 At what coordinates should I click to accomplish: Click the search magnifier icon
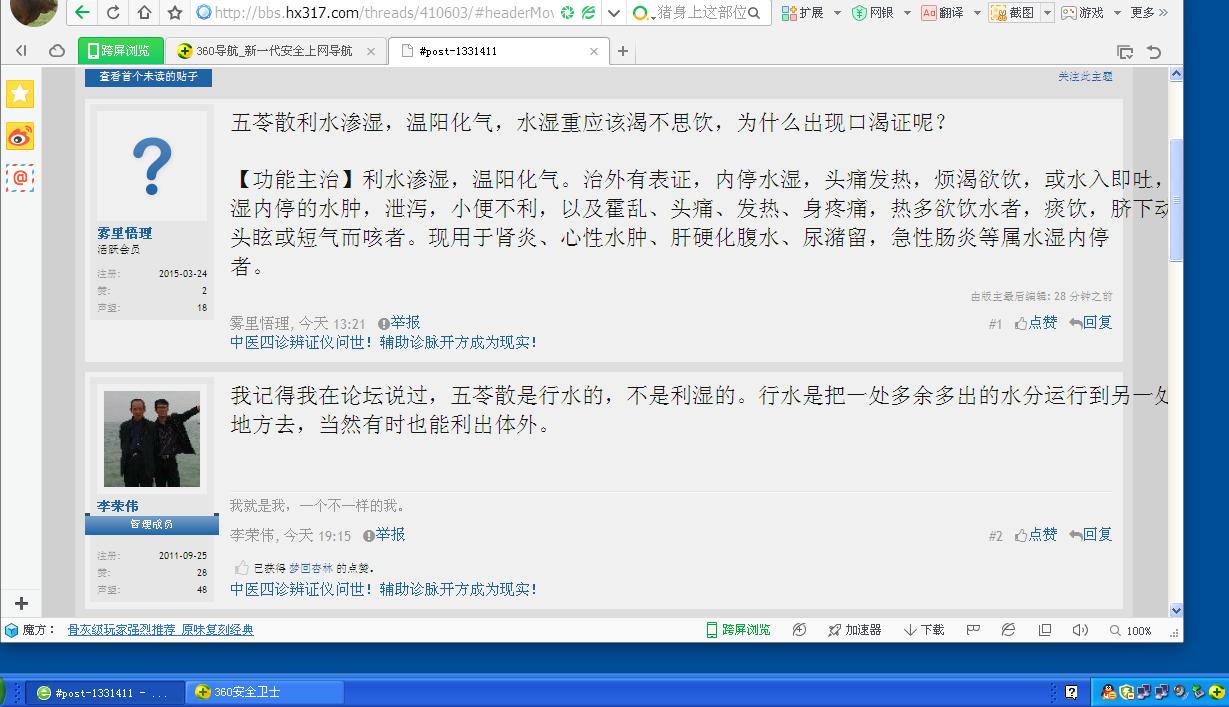pyautogui.click(x=753, y=13)
